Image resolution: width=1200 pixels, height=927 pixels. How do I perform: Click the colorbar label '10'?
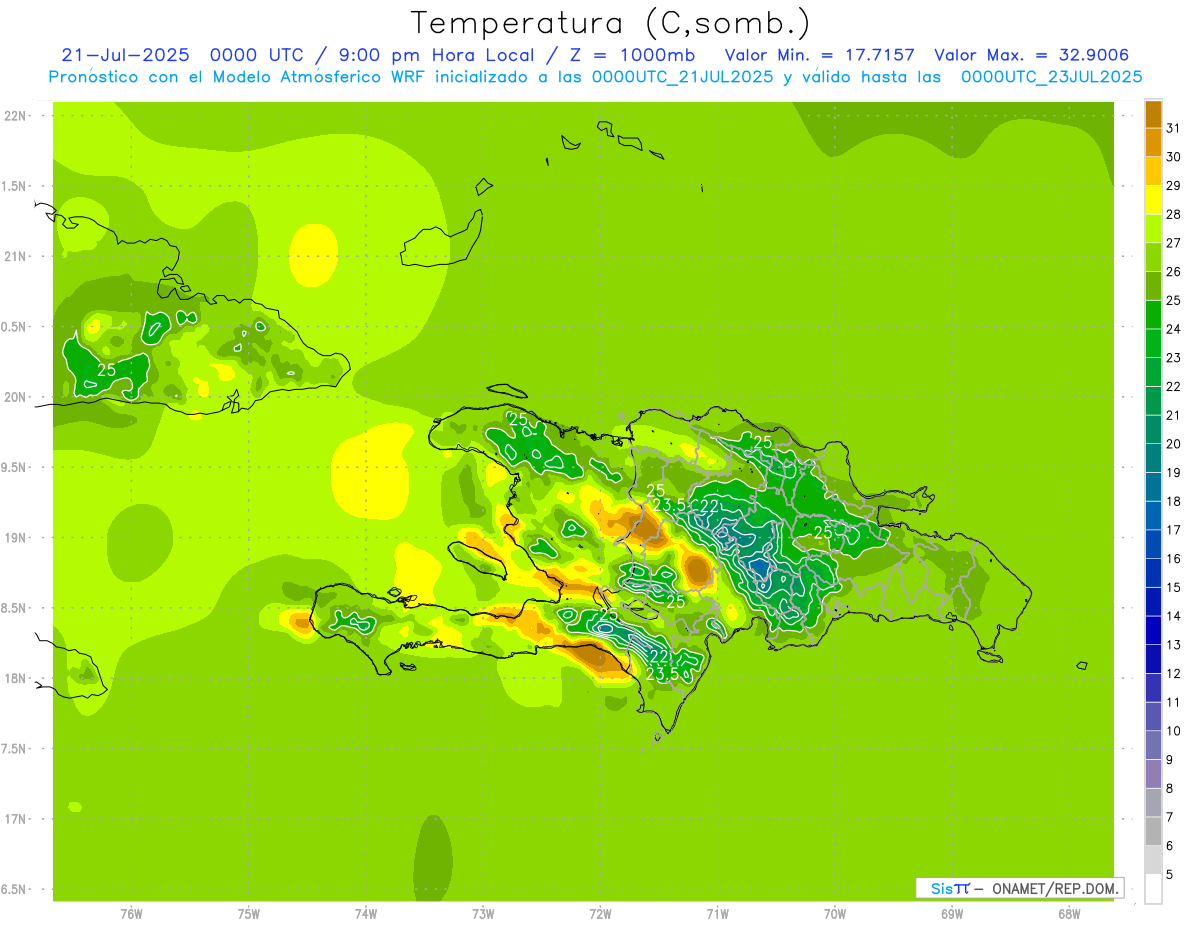click(x=1174, y=731)
